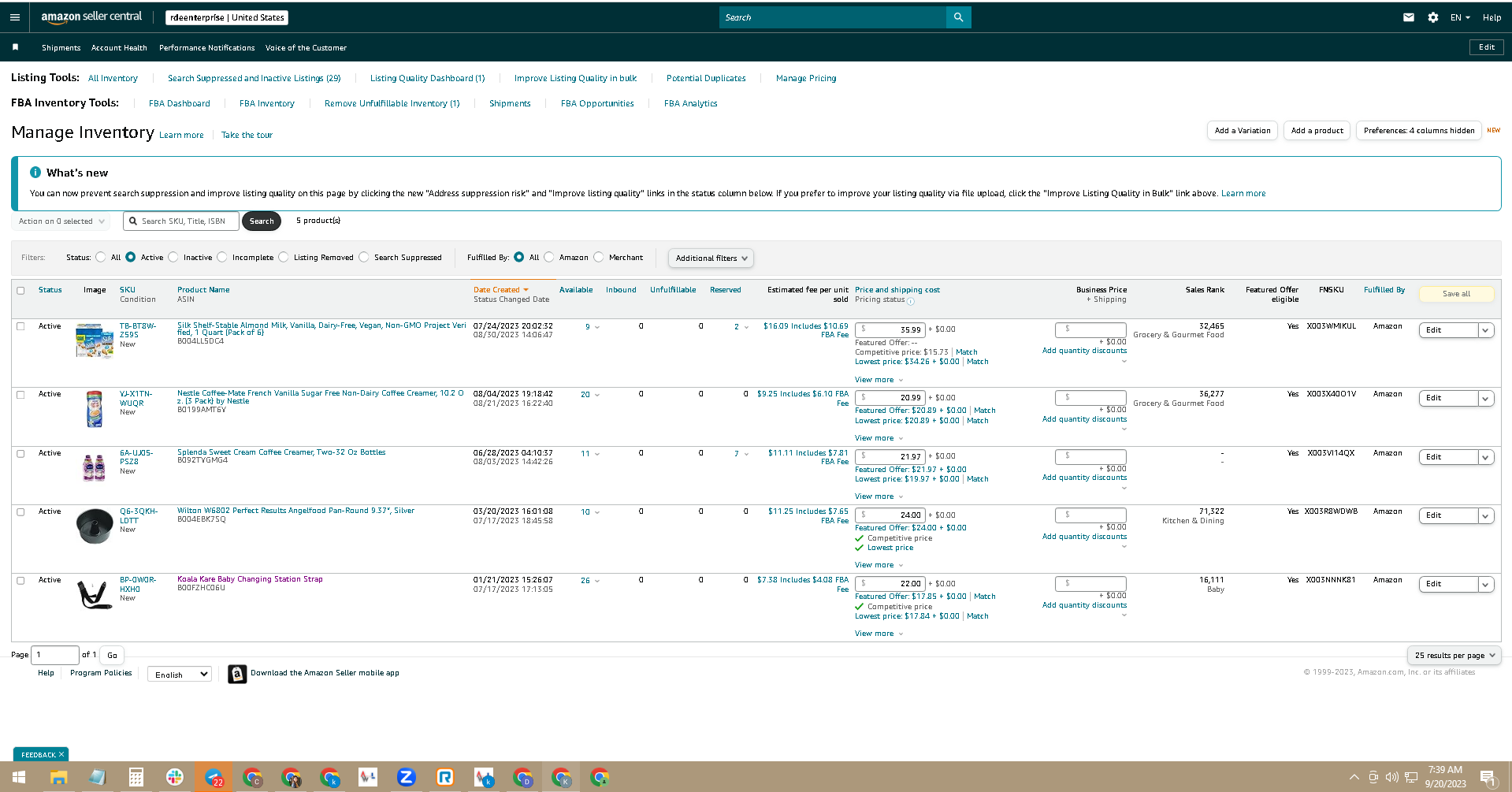The image size is (1512, 792).
Task: Sort by Date Created column header
Action: (500, 290)
